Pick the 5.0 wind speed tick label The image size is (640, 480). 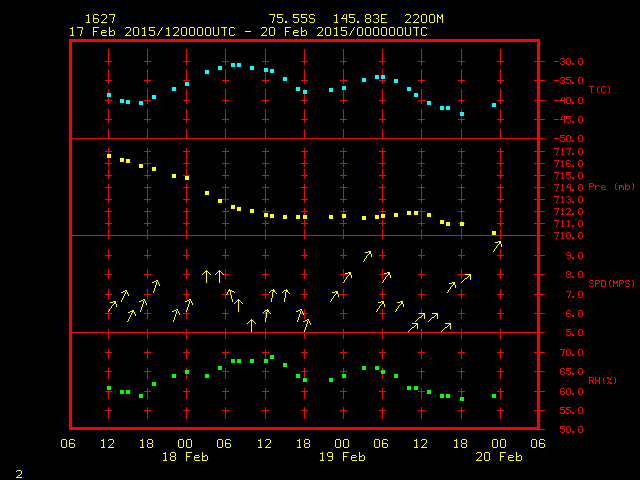click(574, 333)
